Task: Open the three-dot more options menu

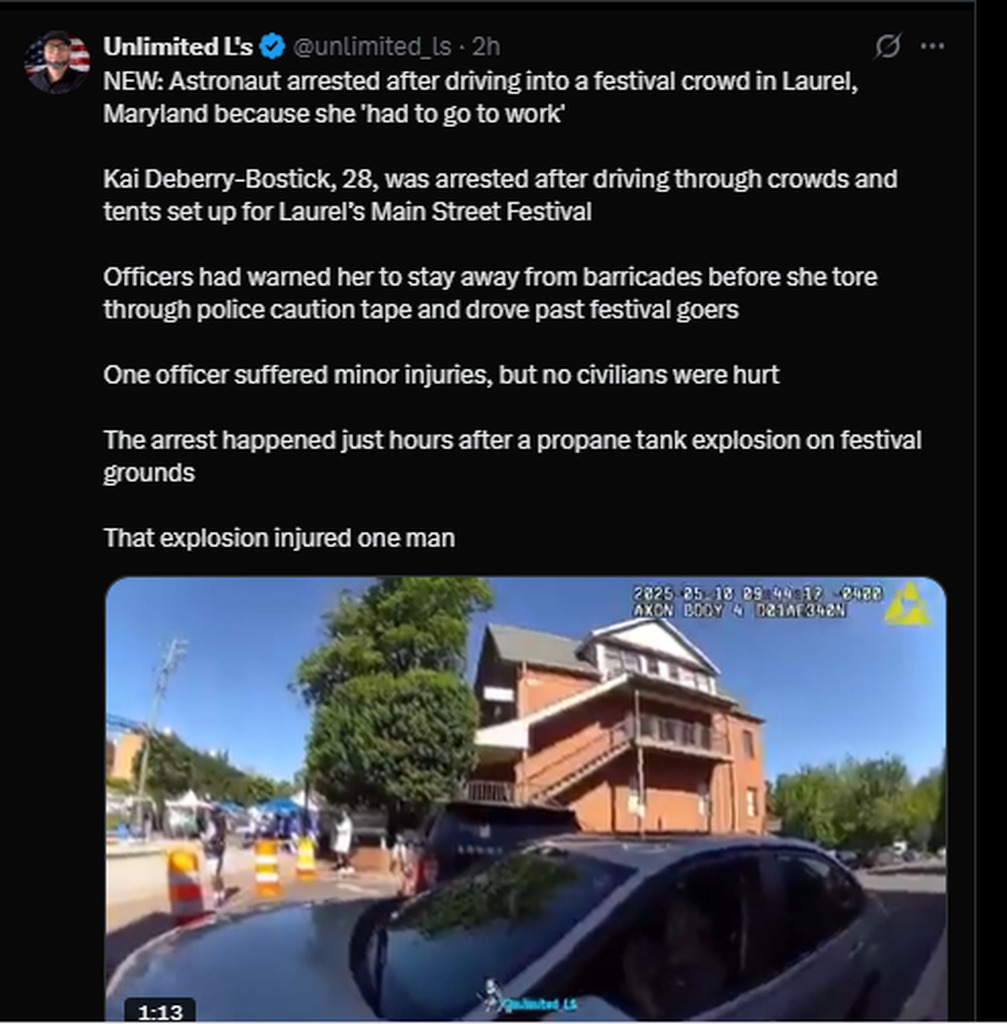Action: click(x=932, y=46)
